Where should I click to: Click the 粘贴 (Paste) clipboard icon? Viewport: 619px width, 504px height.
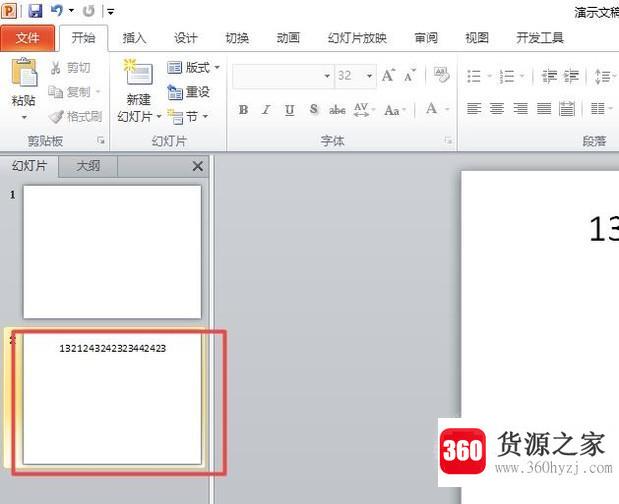24,72
